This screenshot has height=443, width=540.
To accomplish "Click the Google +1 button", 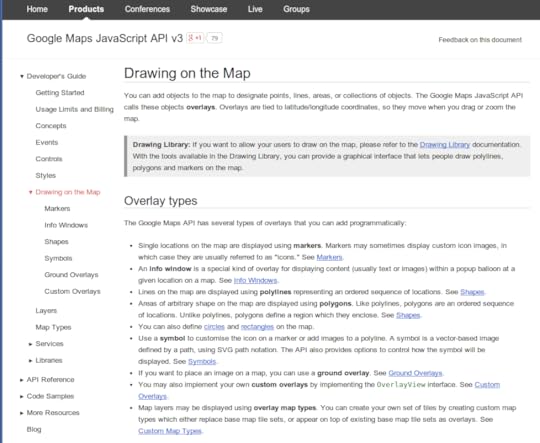I will pos(195,38).
